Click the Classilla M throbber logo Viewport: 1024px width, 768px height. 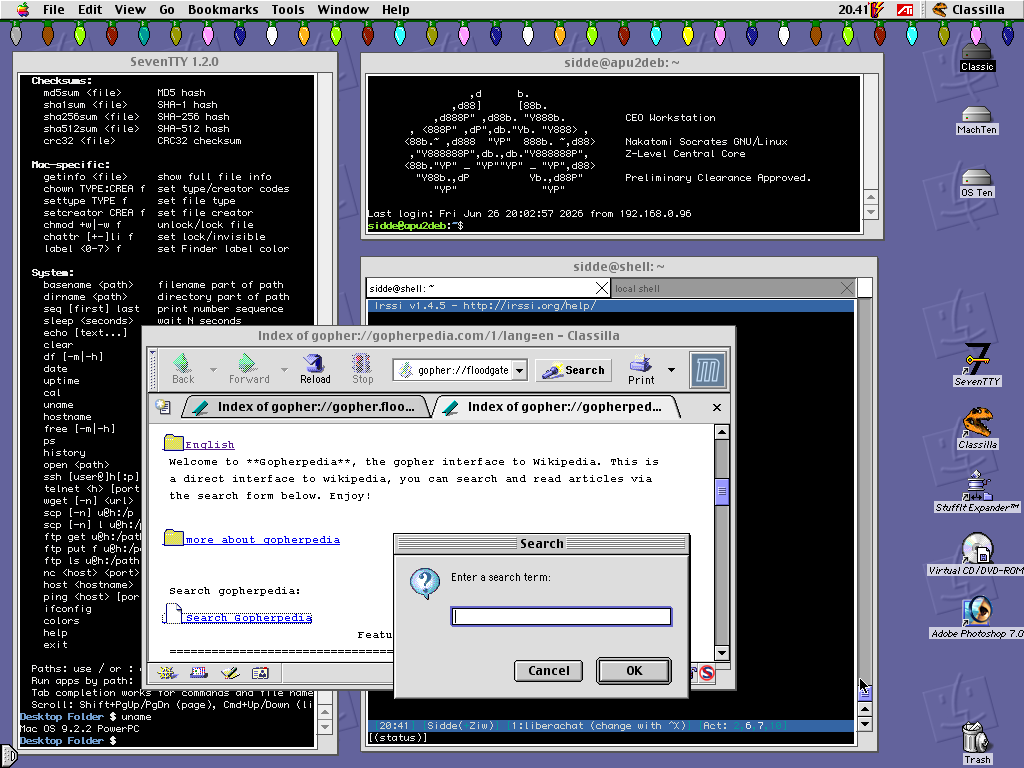pyautogui.click(x=708, y=370)
